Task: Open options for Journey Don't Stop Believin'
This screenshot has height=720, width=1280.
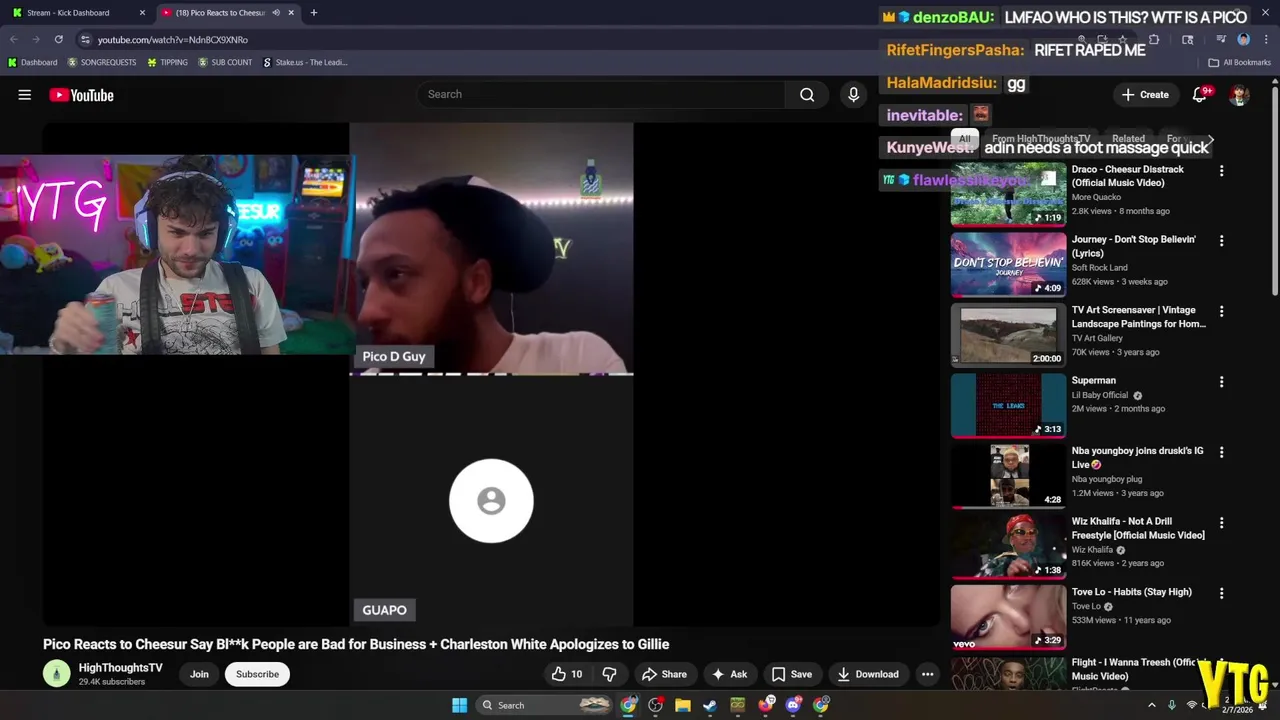Action: click(x=1221, y=241)
